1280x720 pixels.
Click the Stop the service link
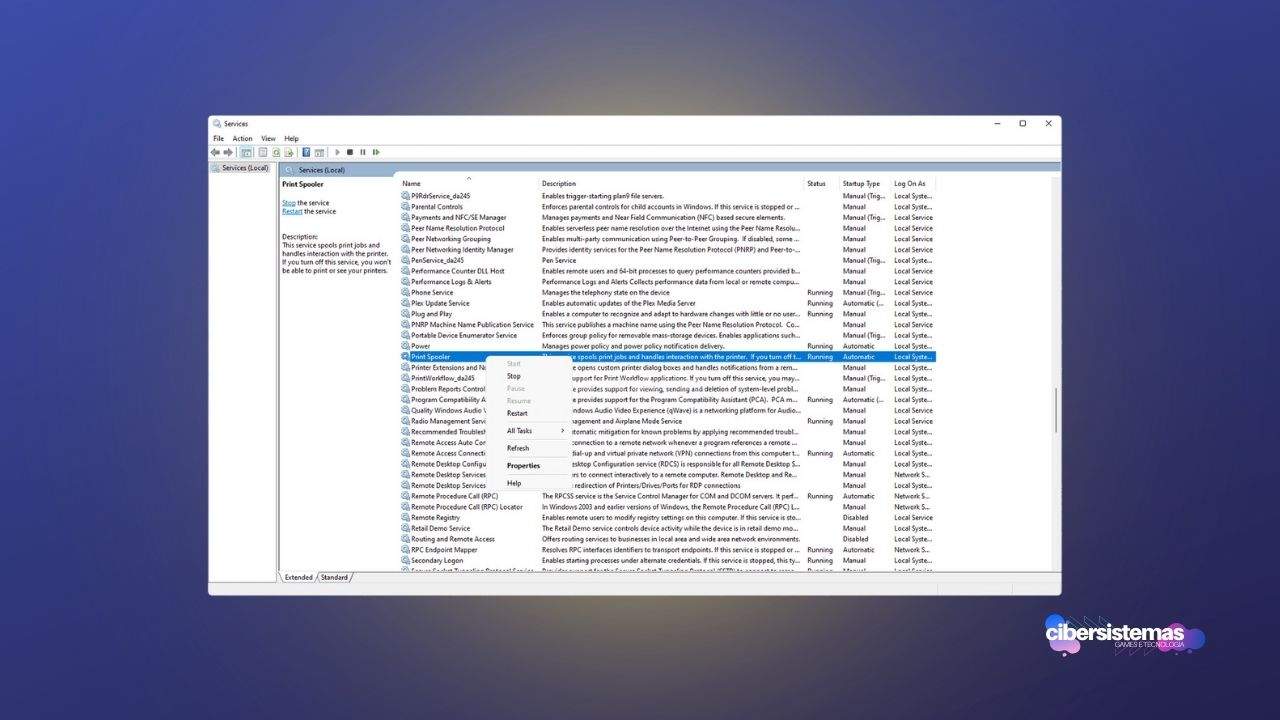pyautogui.click(x=288, y=203)
